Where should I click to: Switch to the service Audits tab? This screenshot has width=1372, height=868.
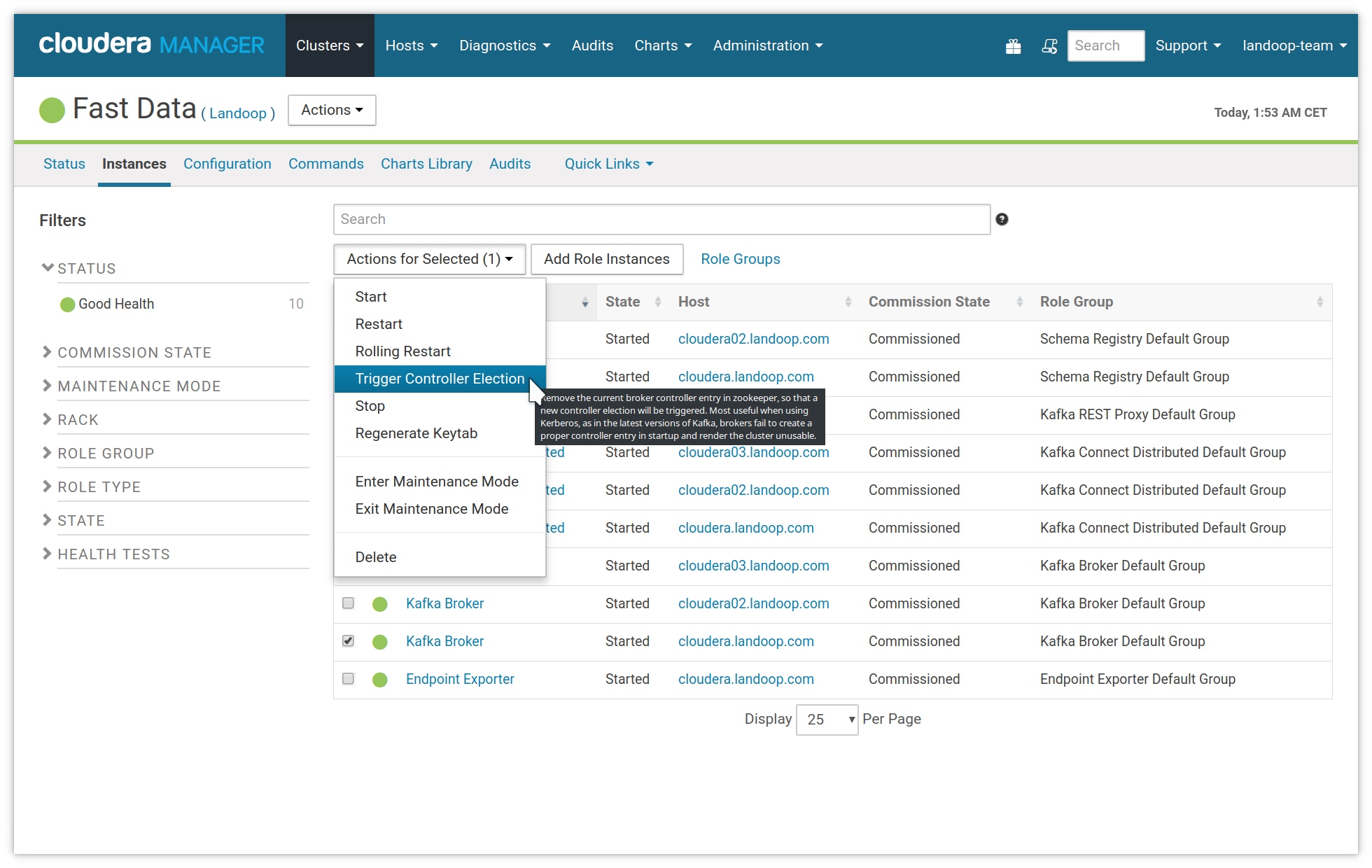click(510, 164)
